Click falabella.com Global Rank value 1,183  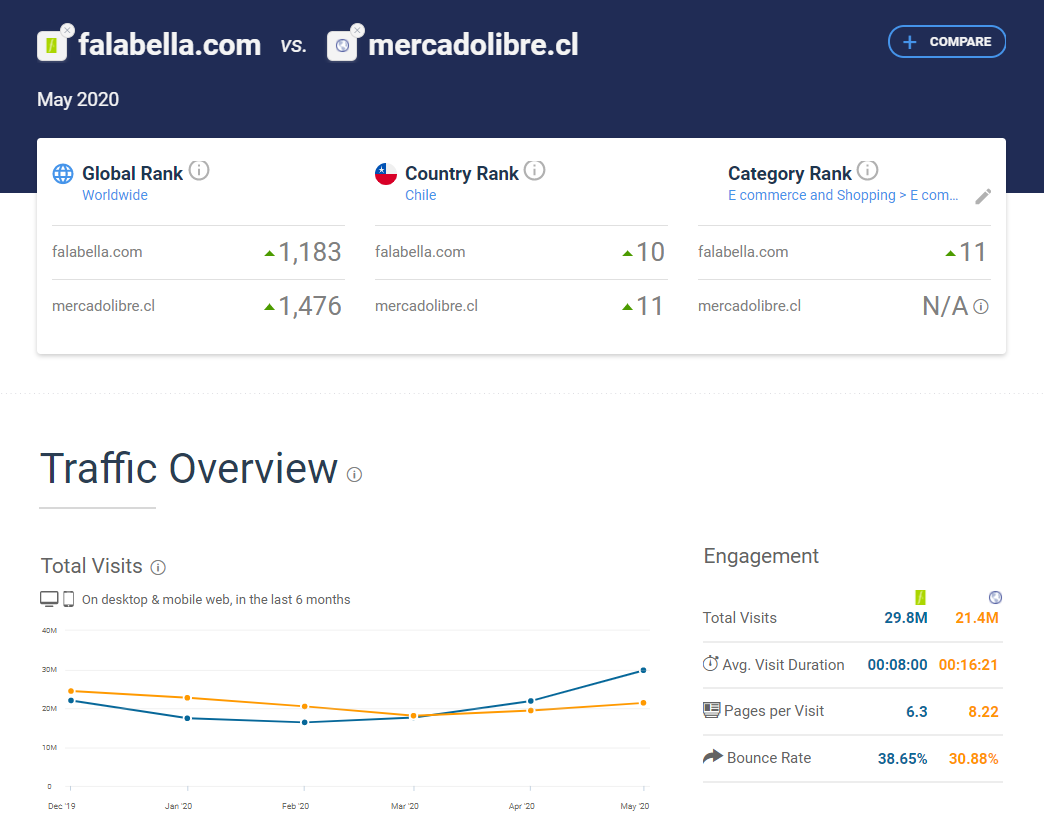point(309,252)
